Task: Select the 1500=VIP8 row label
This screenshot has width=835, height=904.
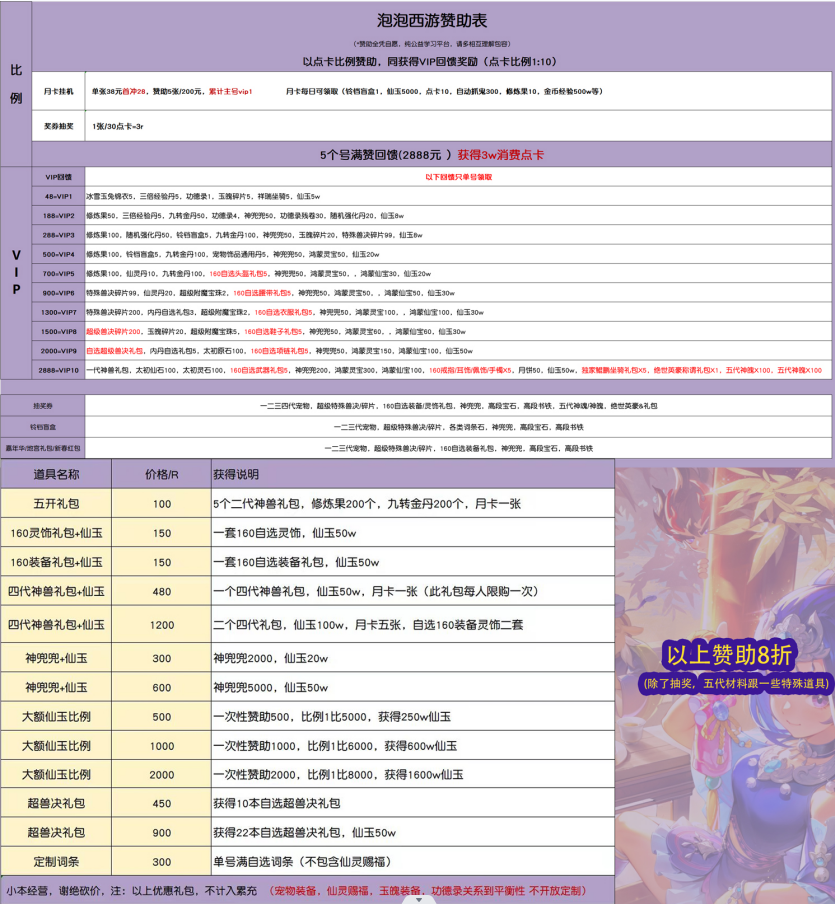Action: 59,332
